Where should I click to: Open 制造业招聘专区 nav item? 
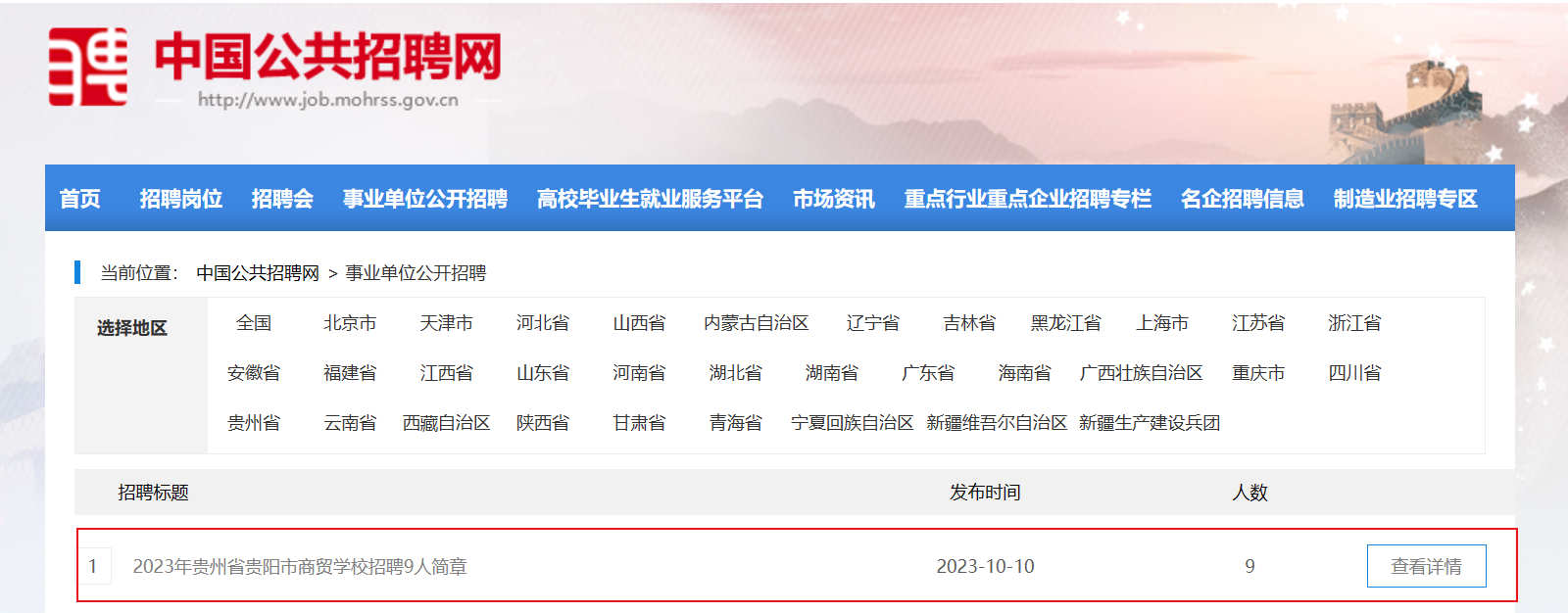coord(1405,199)
